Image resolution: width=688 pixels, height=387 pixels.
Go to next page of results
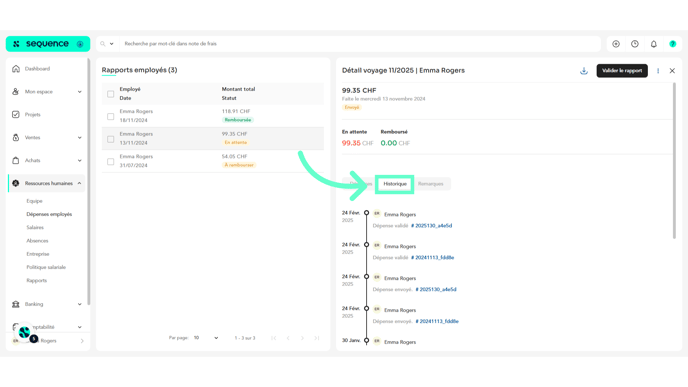(x=302, y=338)
